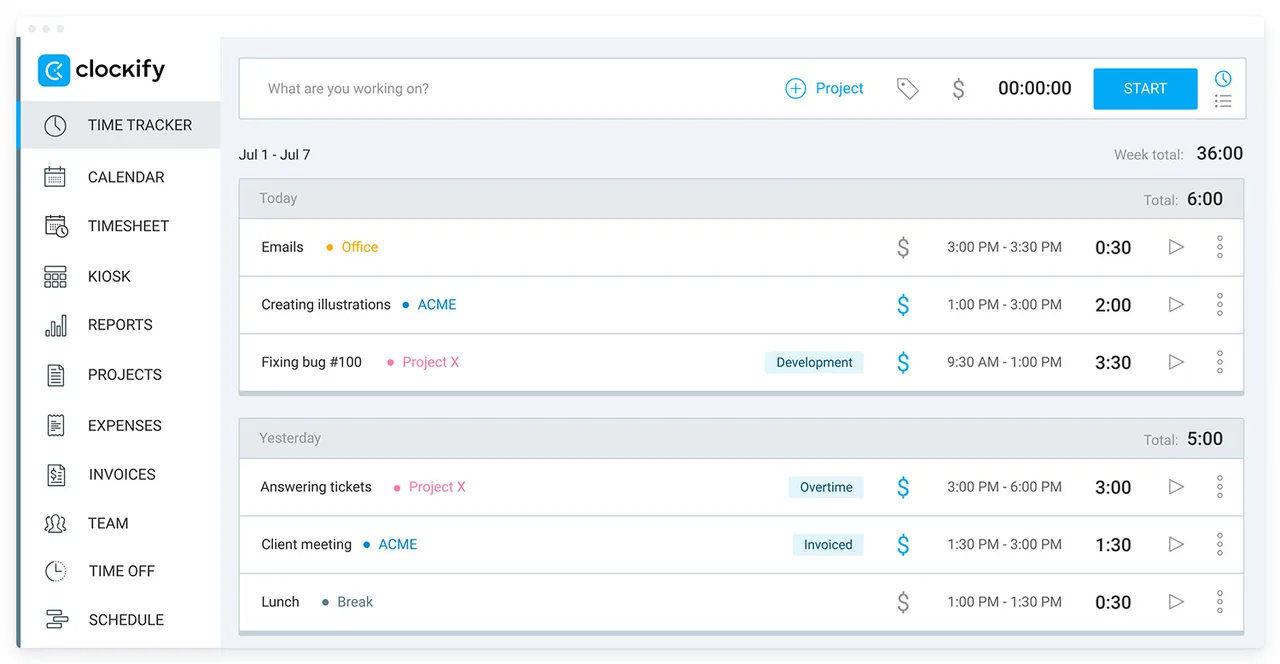Image resolution: width=1280 pixels, height=664 pixels.
Task: Select the Development tag on Fixing bug entry
Action: (814, 363)
